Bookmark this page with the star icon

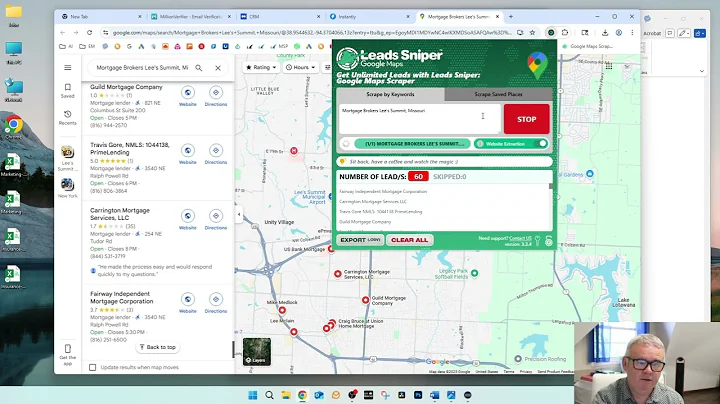coord(532,33)
